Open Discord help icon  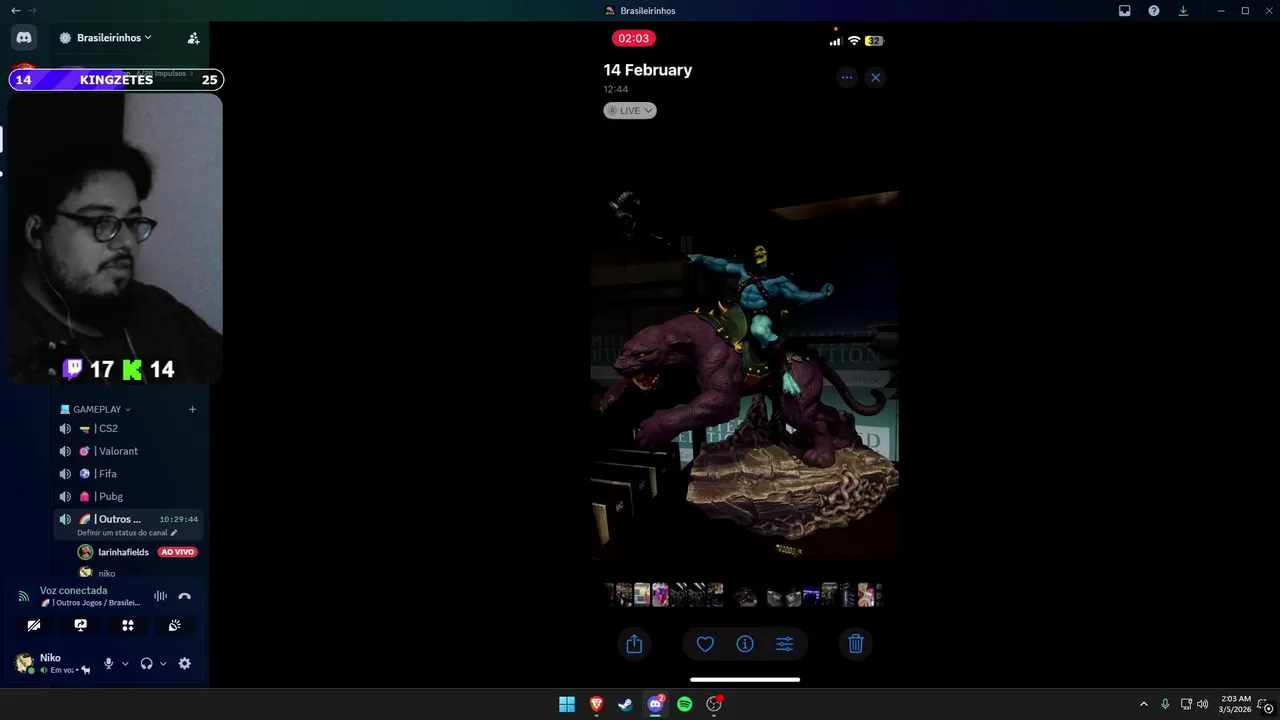point(1154,10)
